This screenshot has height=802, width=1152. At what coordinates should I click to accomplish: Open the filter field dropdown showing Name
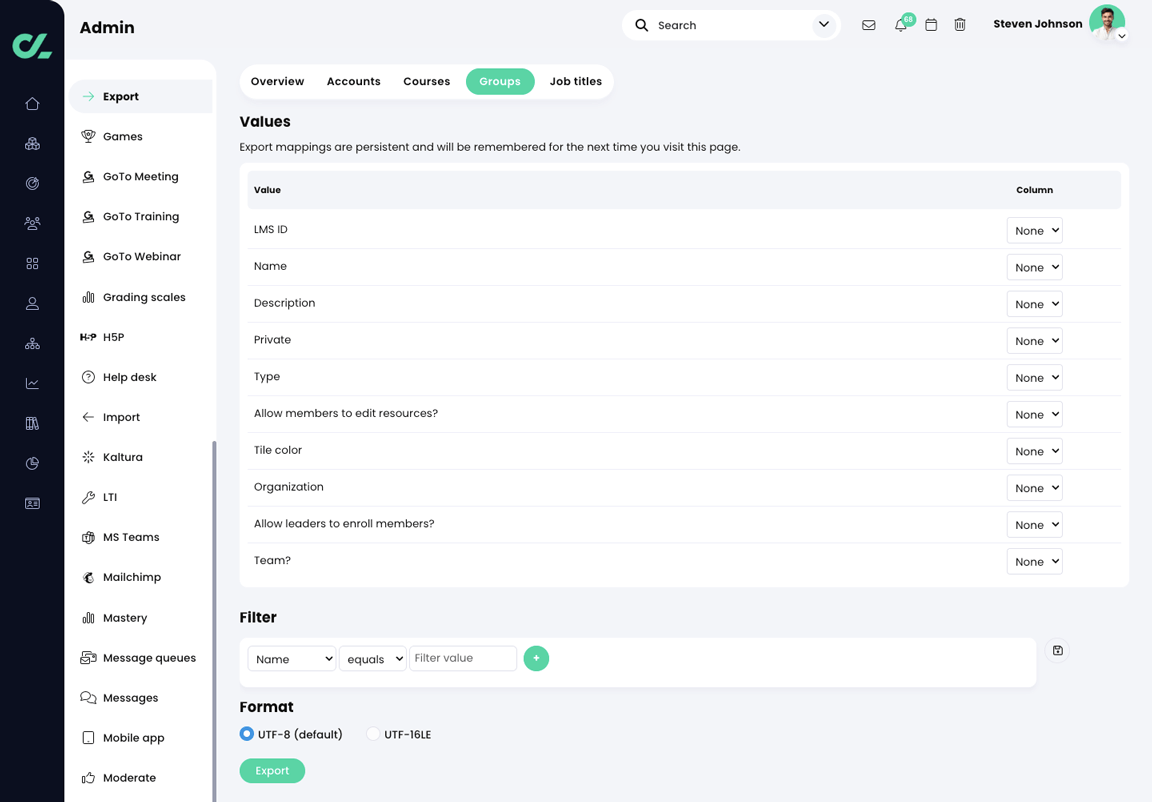pyautogui.click(x=291, y=658)
